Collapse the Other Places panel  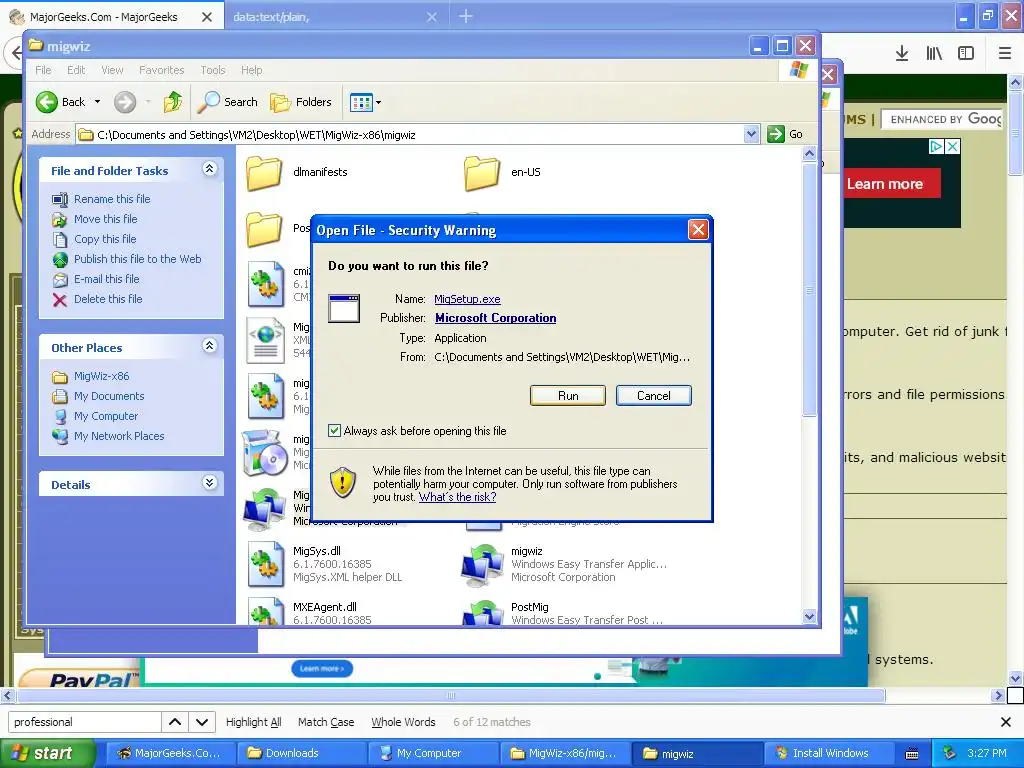(209, 345)
